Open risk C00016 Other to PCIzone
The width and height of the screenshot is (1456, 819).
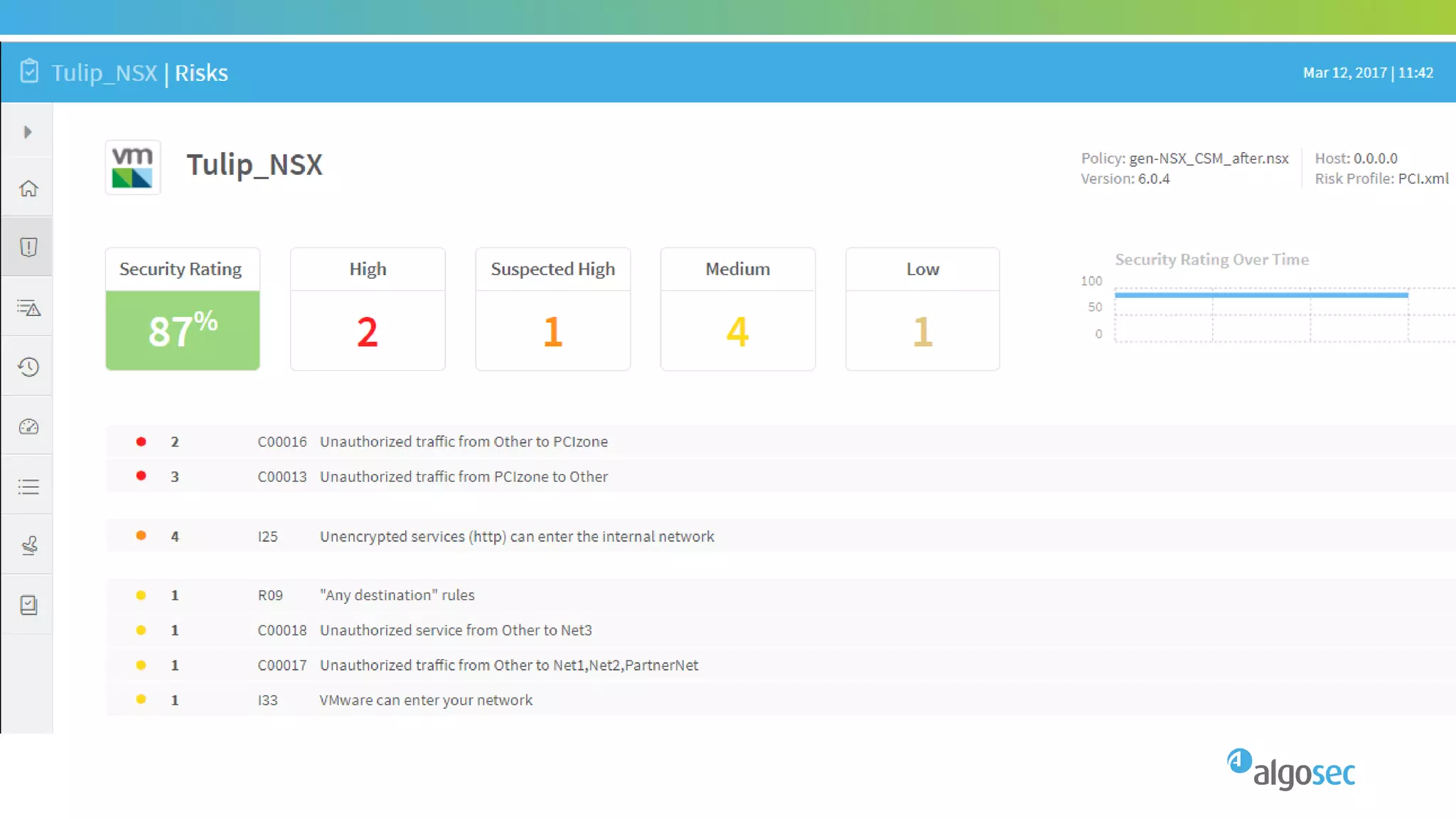coord(464,441)
